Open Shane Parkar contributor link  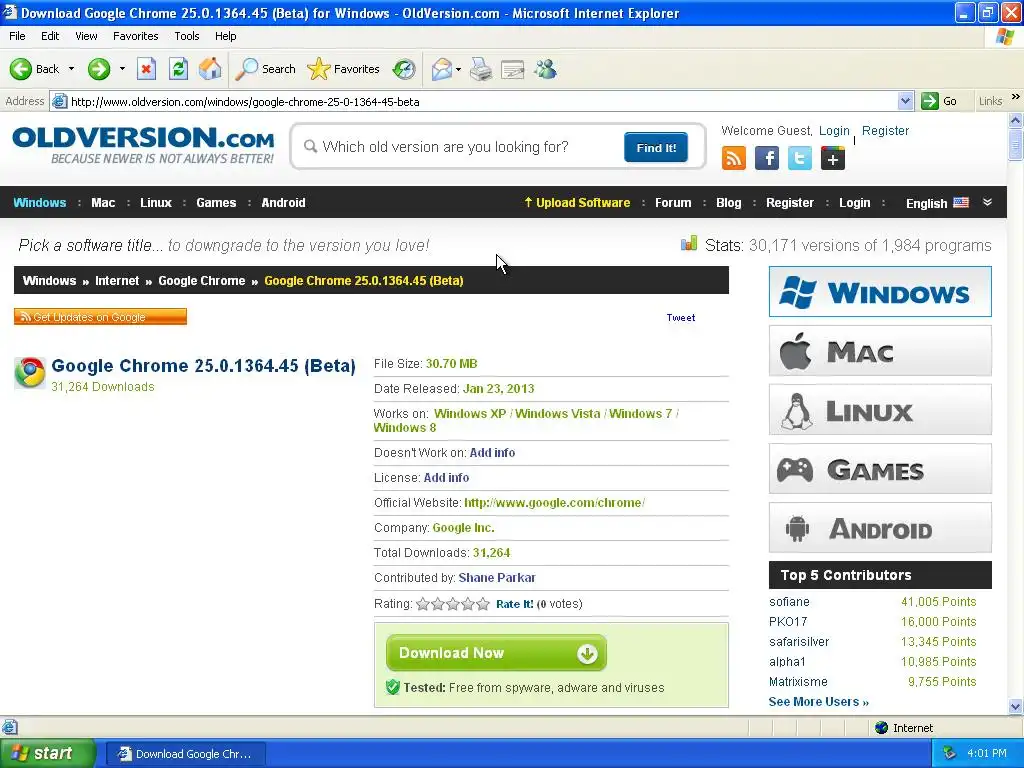click(x=497, y=577)
